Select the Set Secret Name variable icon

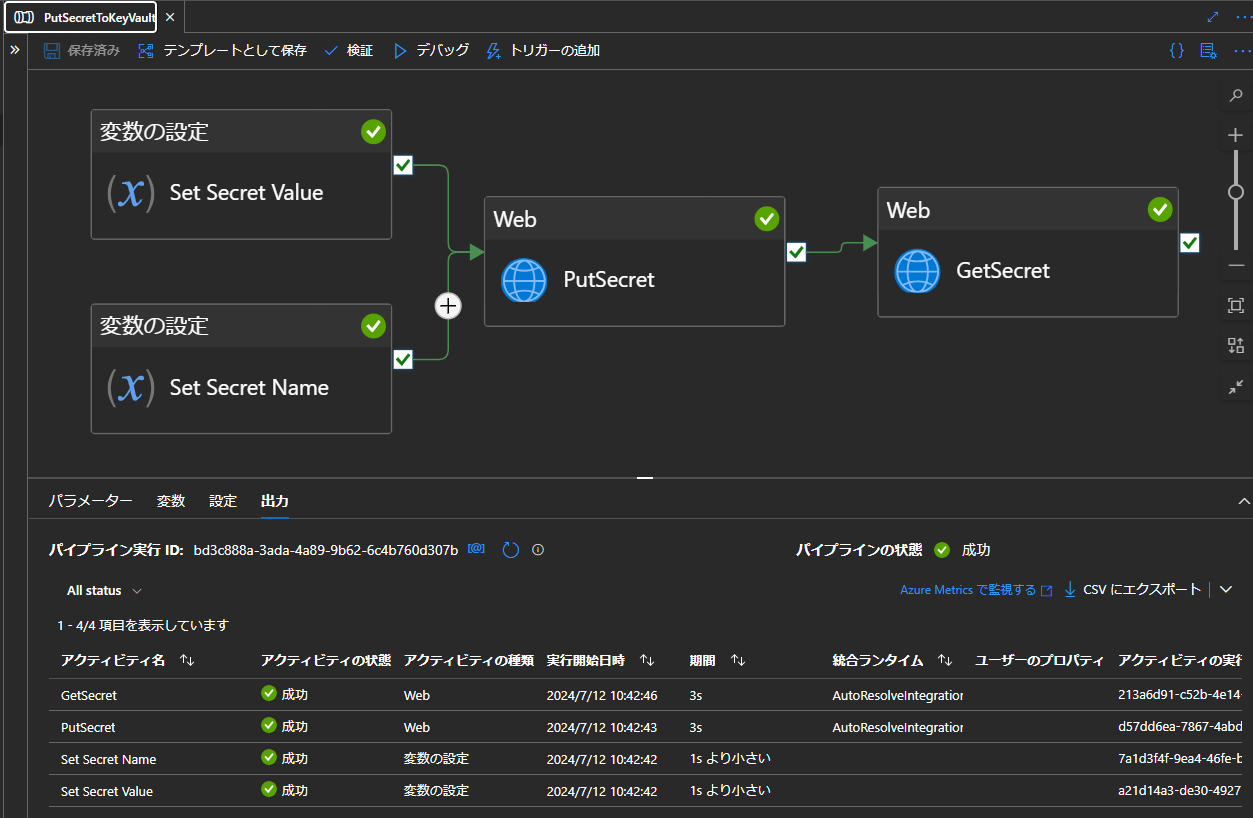[x=131, y=388]
